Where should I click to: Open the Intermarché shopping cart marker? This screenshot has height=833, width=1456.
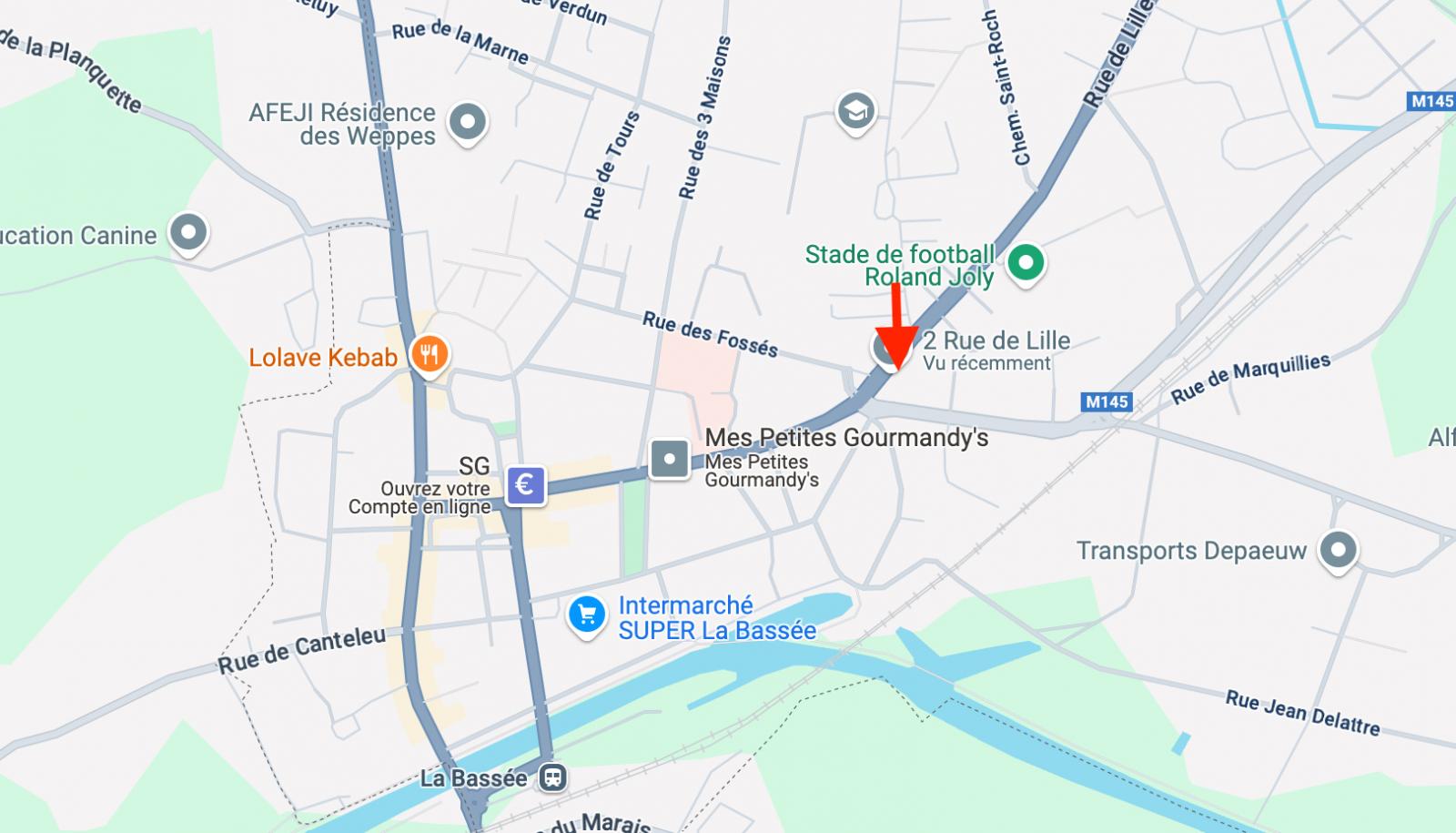click(x=587, y=615)
